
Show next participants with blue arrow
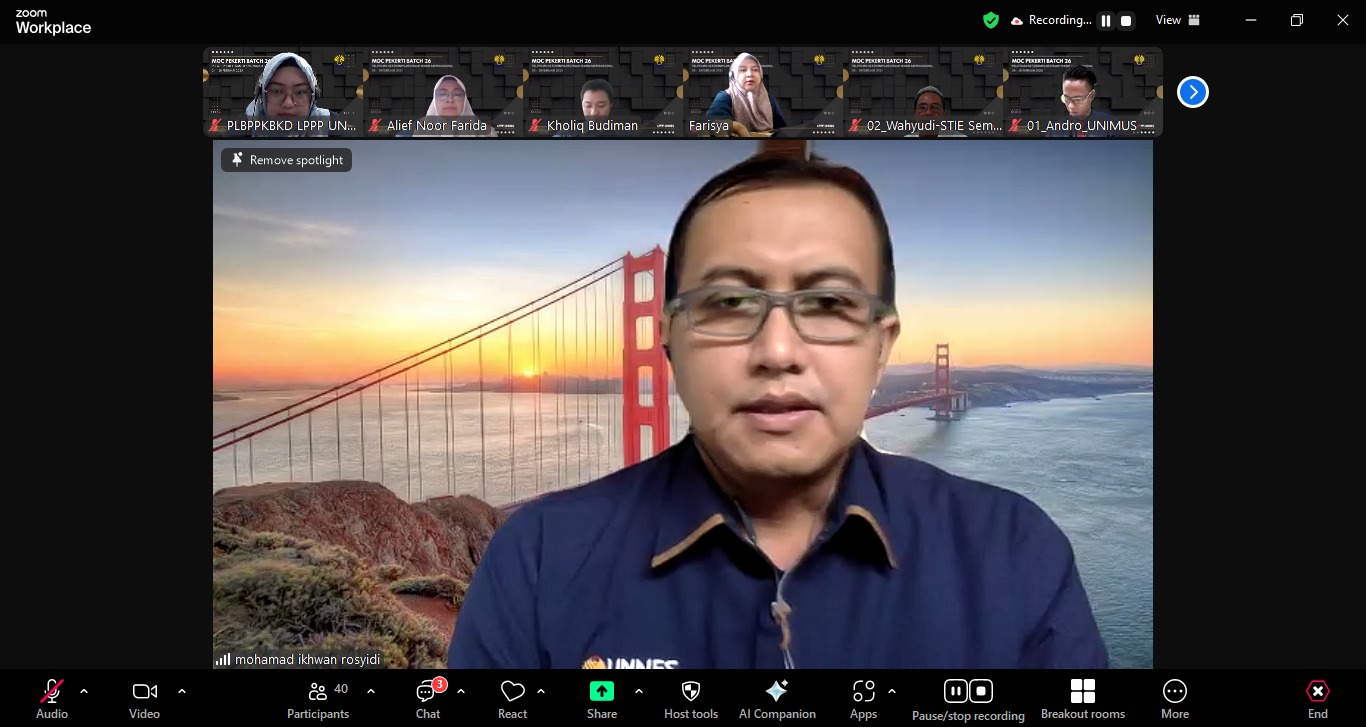tap(1192, 92)
